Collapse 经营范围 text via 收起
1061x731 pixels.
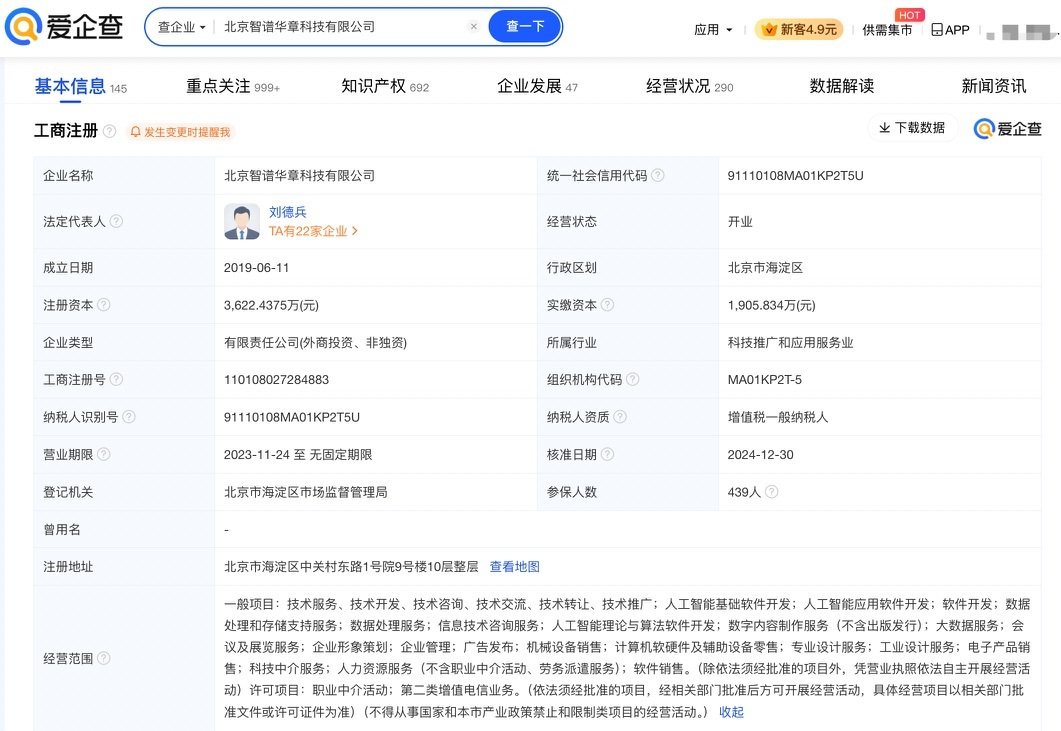click(731, 712)
